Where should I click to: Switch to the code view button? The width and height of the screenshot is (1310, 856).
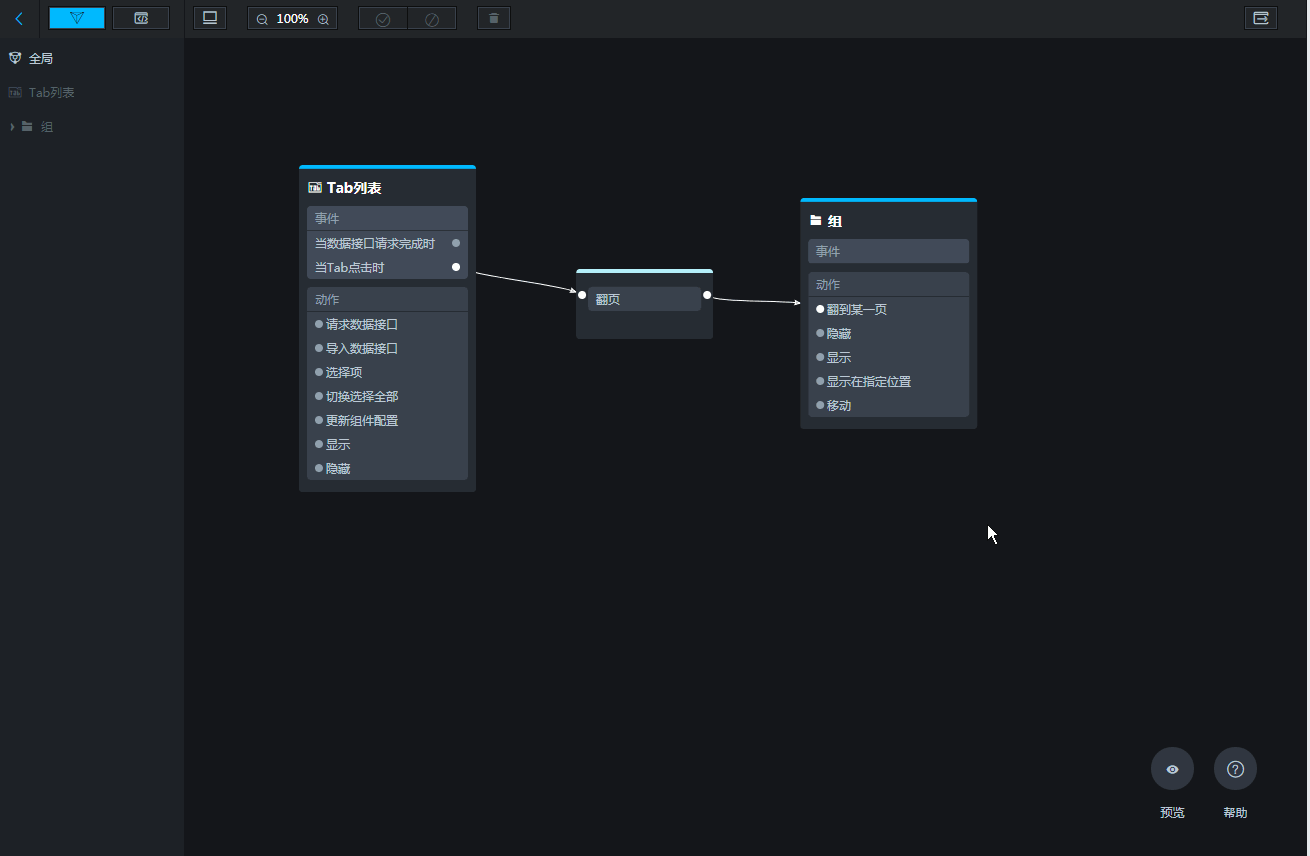[x=141, y=18]
